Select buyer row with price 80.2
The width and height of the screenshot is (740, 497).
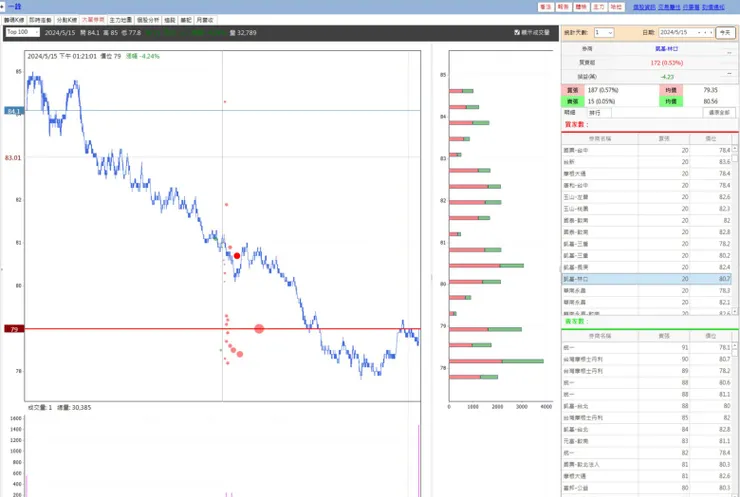[647, 255]
